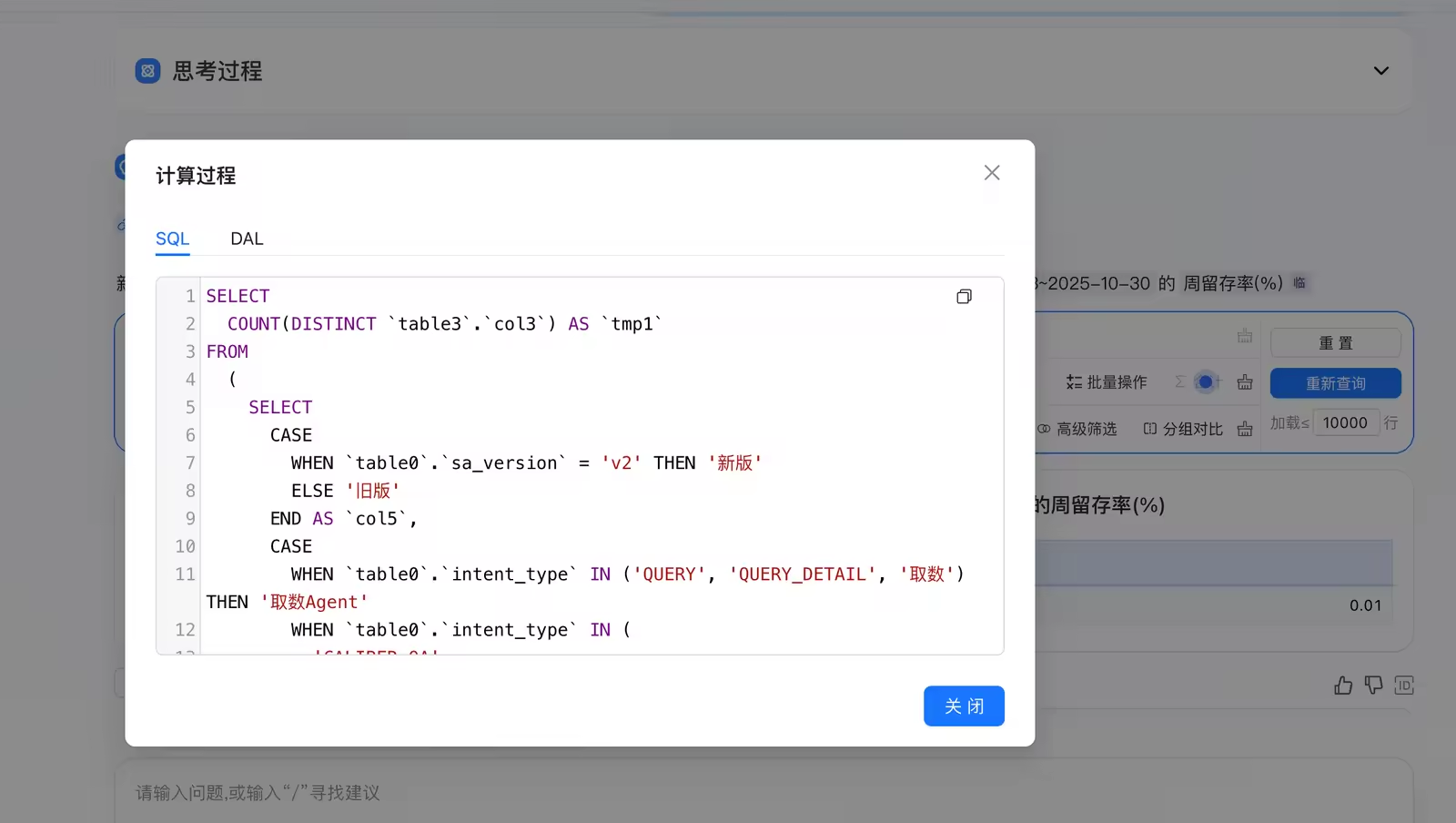
Task: Click the 周留存率(%) chart bar
Action: coord(1213,563)
